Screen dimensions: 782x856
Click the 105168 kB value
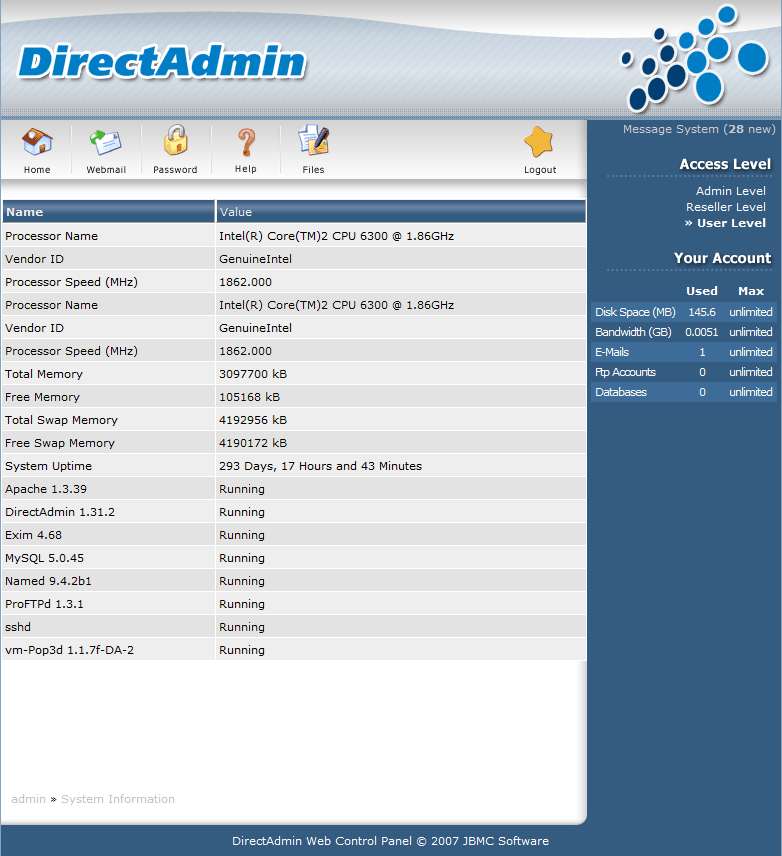[x=250, y=397]
